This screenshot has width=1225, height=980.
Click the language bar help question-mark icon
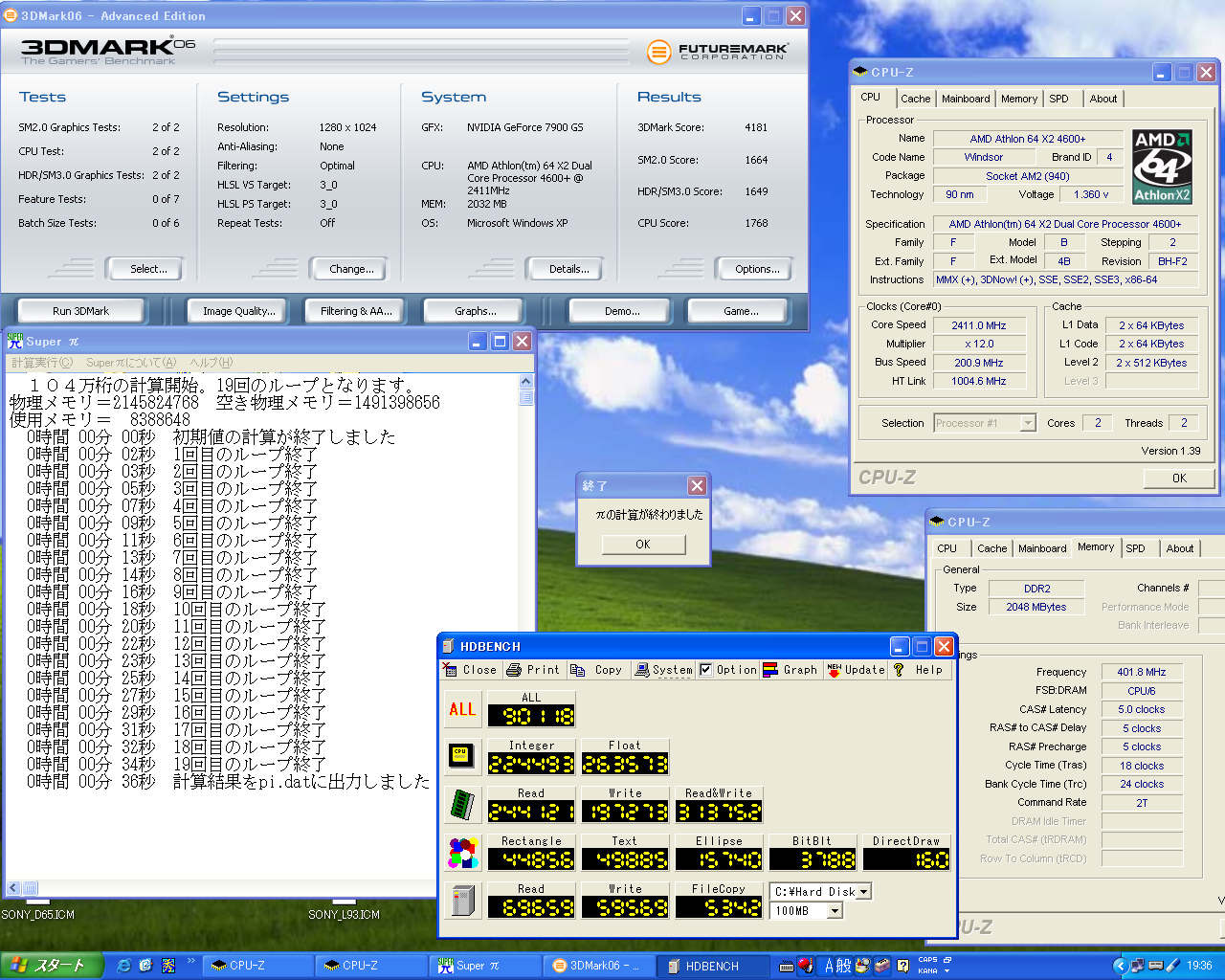[x=903, y=966]
